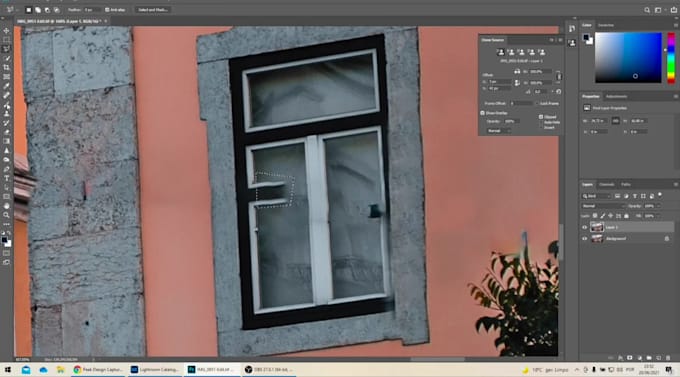
Task: Select the Crop tool
Action: click(7, 68)
